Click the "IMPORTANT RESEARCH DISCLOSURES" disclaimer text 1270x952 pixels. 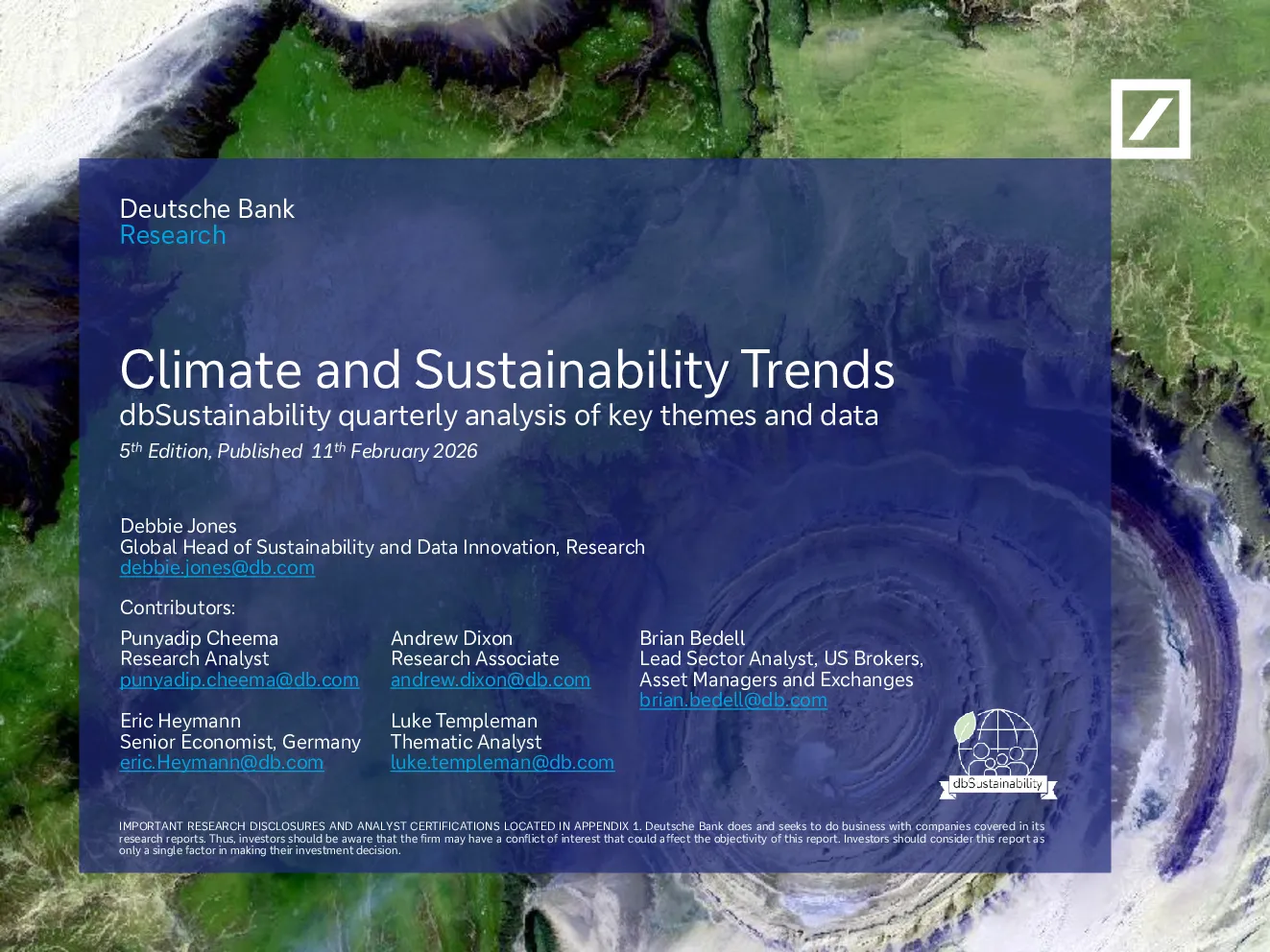(582, 838)
